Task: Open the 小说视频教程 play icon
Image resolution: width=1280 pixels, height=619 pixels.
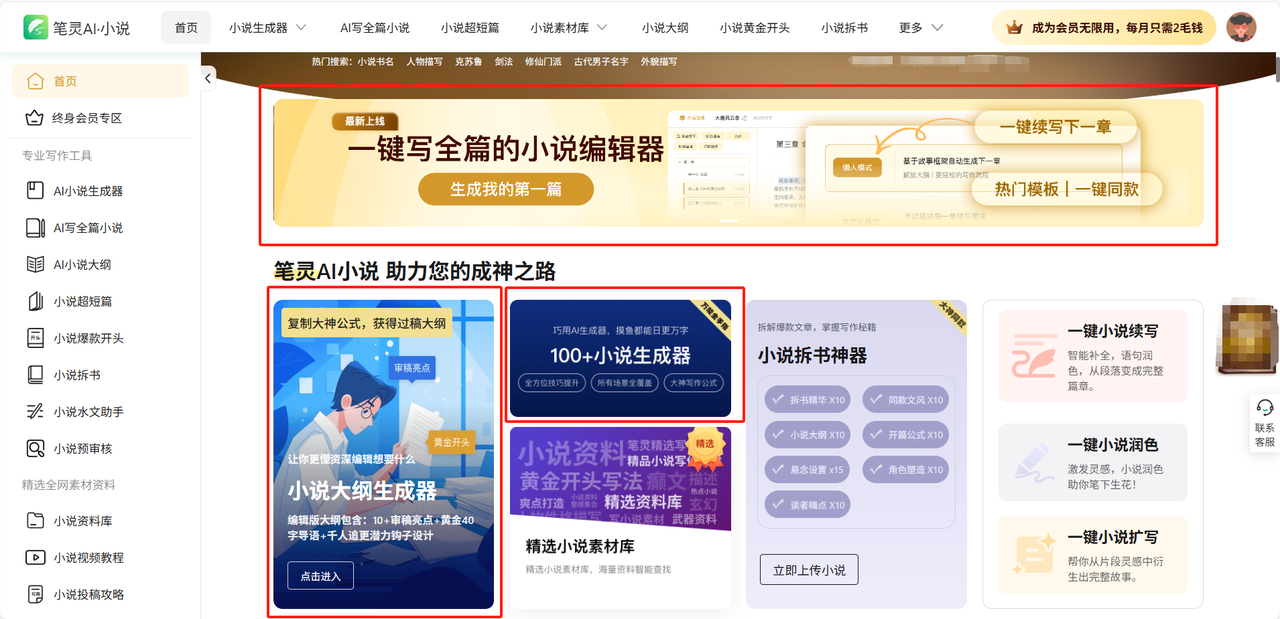Action: 35,557
